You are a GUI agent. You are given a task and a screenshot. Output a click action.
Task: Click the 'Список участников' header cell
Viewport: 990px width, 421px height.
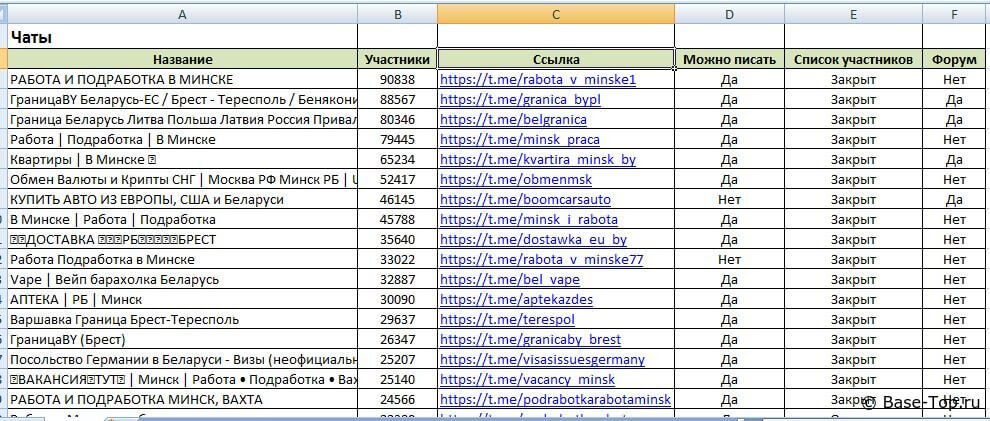pos(853,60)
